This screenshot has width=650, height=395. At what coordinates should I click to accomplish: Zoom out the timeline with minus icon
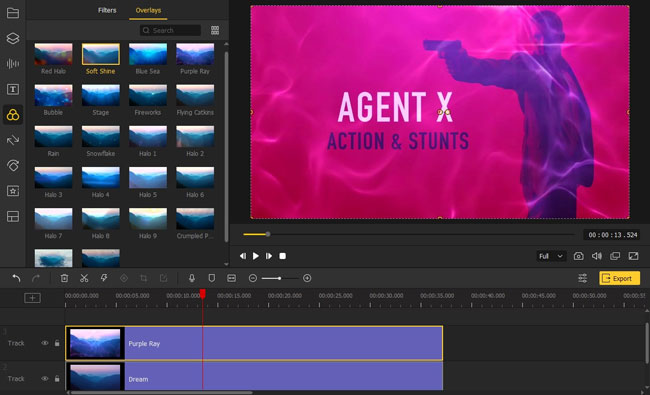click(252, 278)
